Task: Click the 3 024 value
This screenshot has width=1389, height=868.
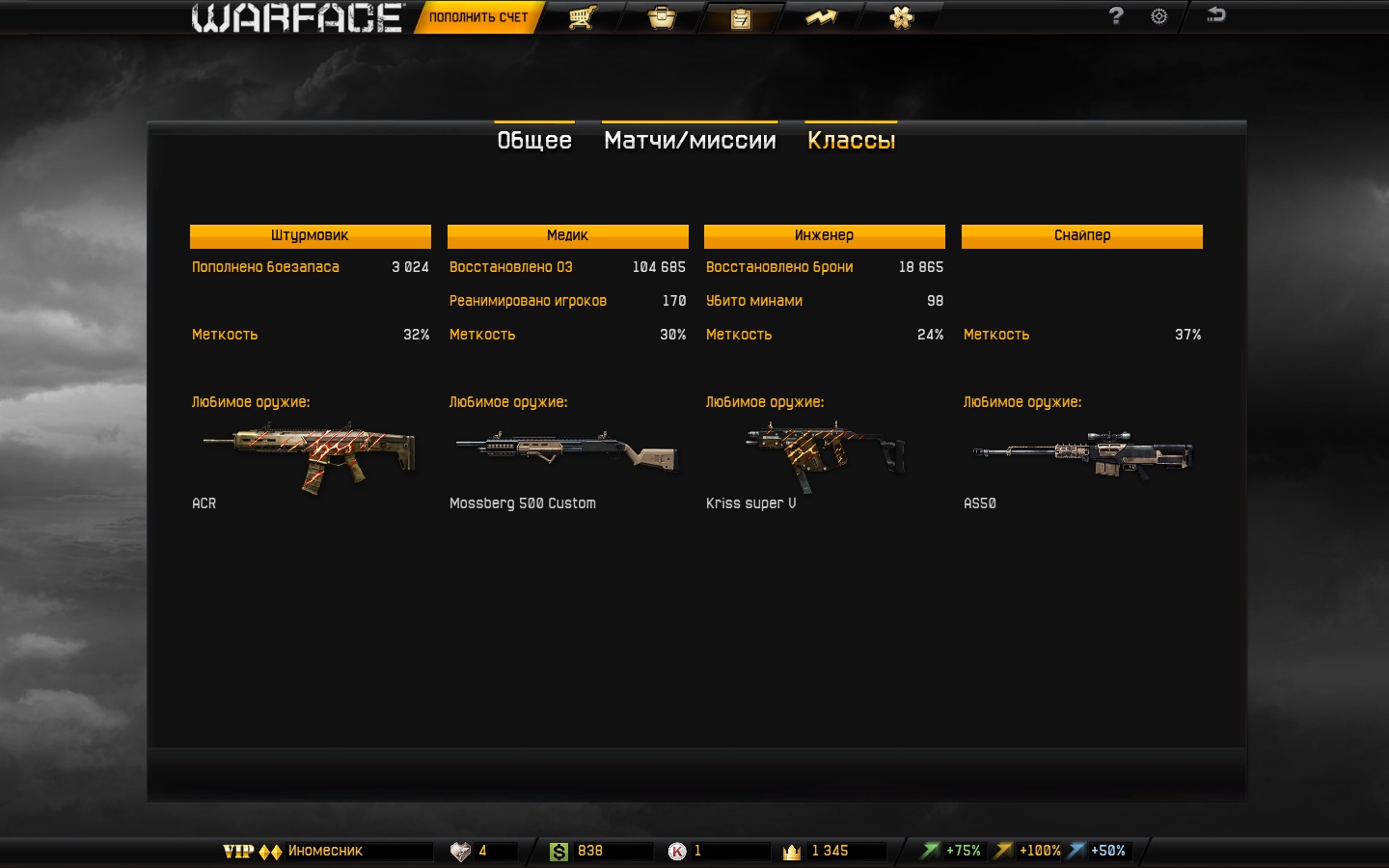Action: tap(410, 267)
